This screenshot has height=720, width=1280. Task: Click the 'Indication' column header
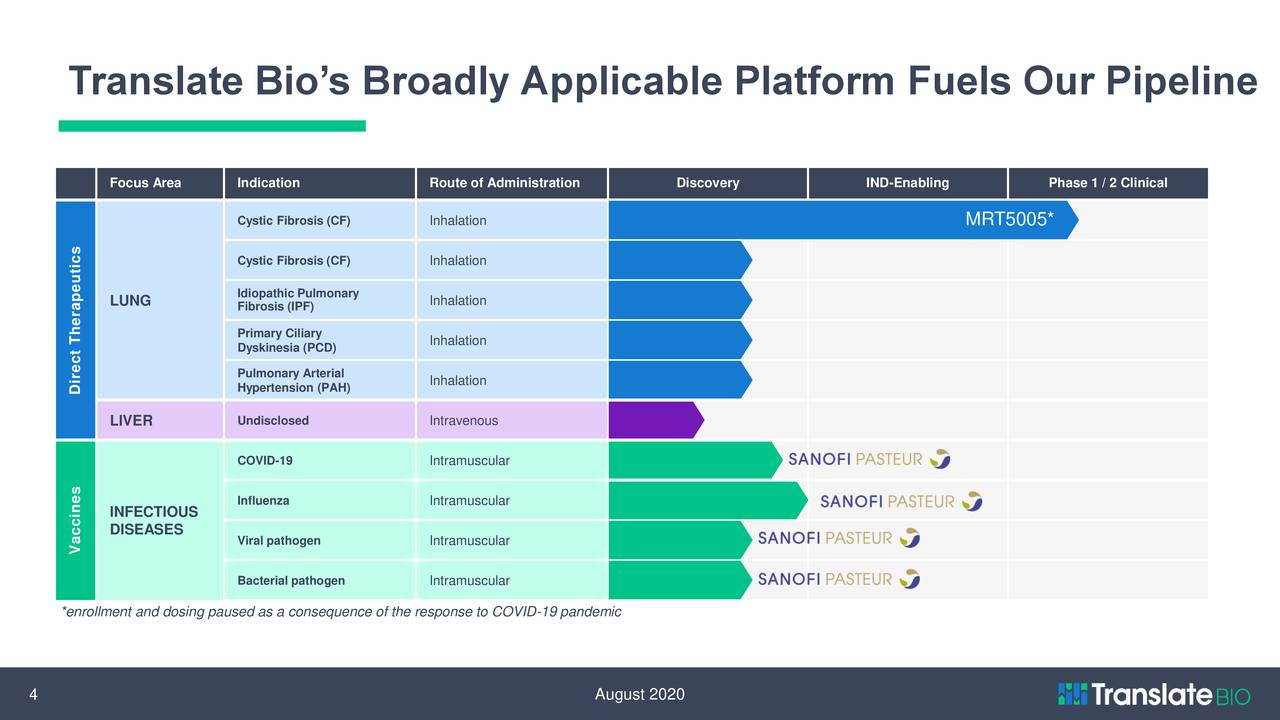319,183
